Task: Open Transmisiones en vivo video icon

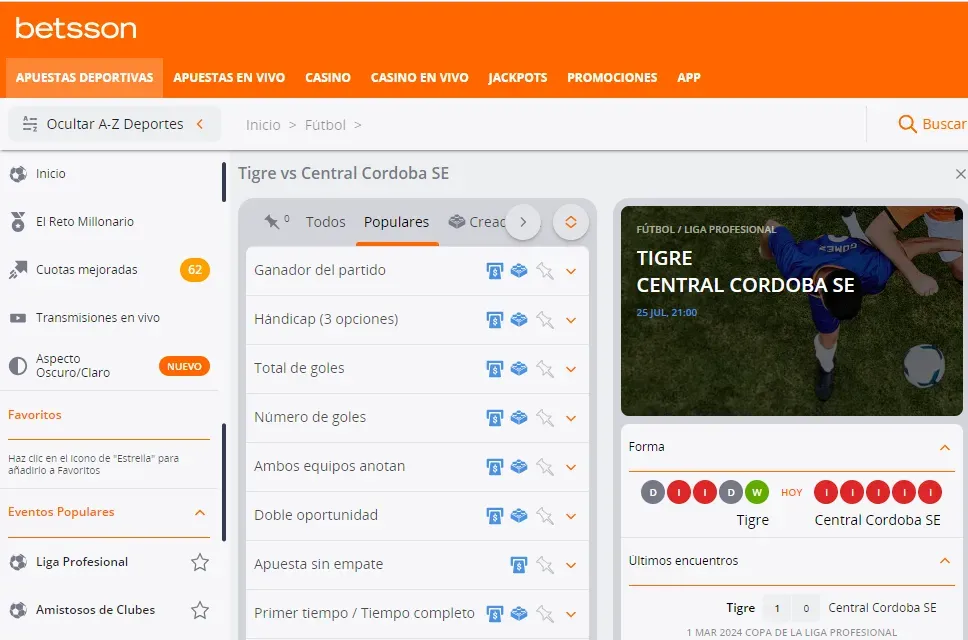Action: point(18,318)
